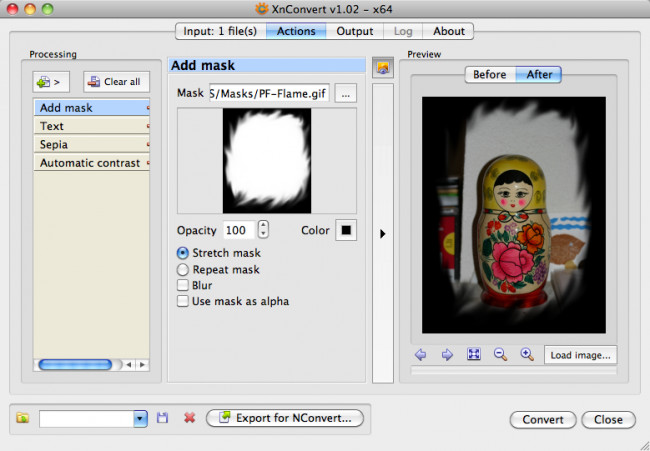Enable Use mask as alpha
Image resolution: width=650 pixels, height=451 pixels.
pos(183,301)
